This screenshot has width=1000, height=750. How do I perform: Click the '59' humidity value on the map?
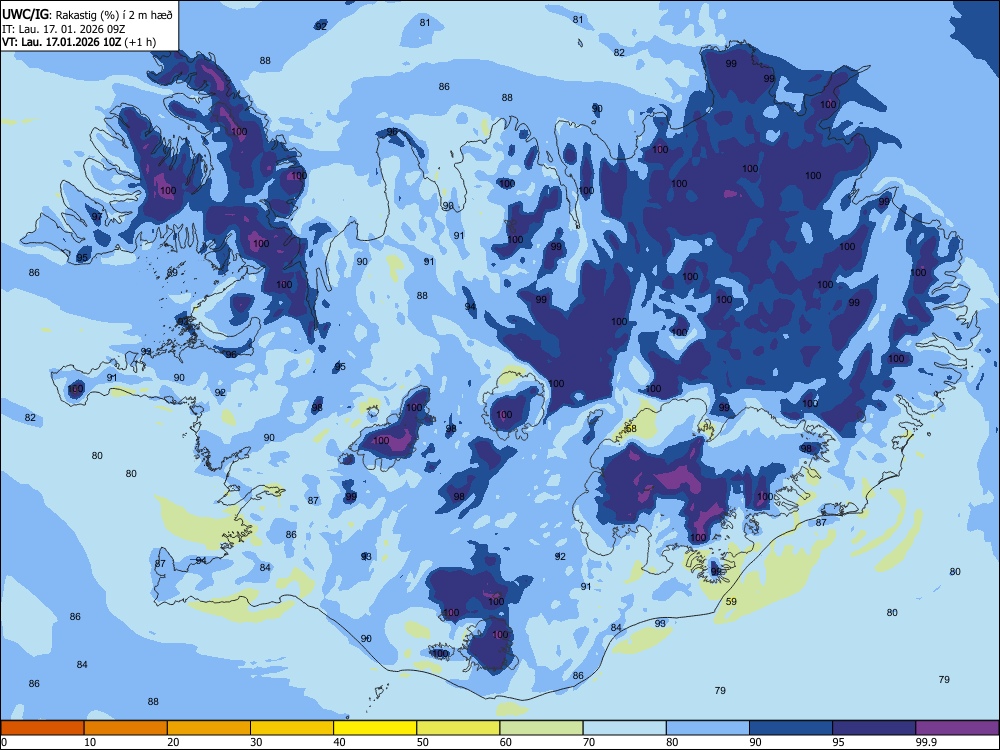coord(732,601)
